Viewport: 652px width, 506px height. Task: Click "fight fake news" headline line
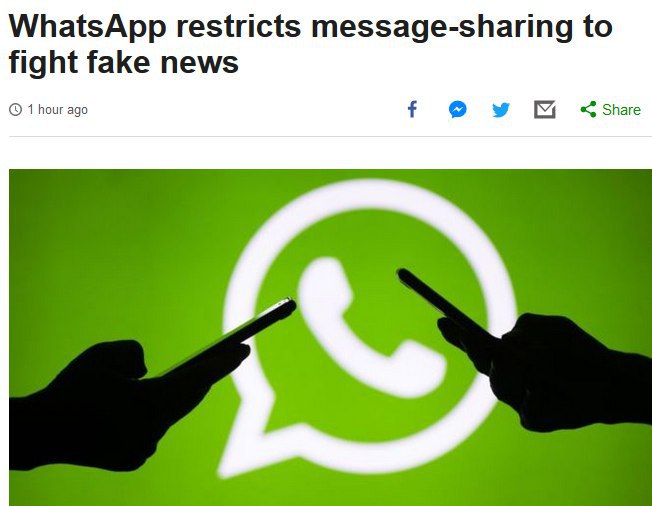pyautogui.click(x=123, y=62)
